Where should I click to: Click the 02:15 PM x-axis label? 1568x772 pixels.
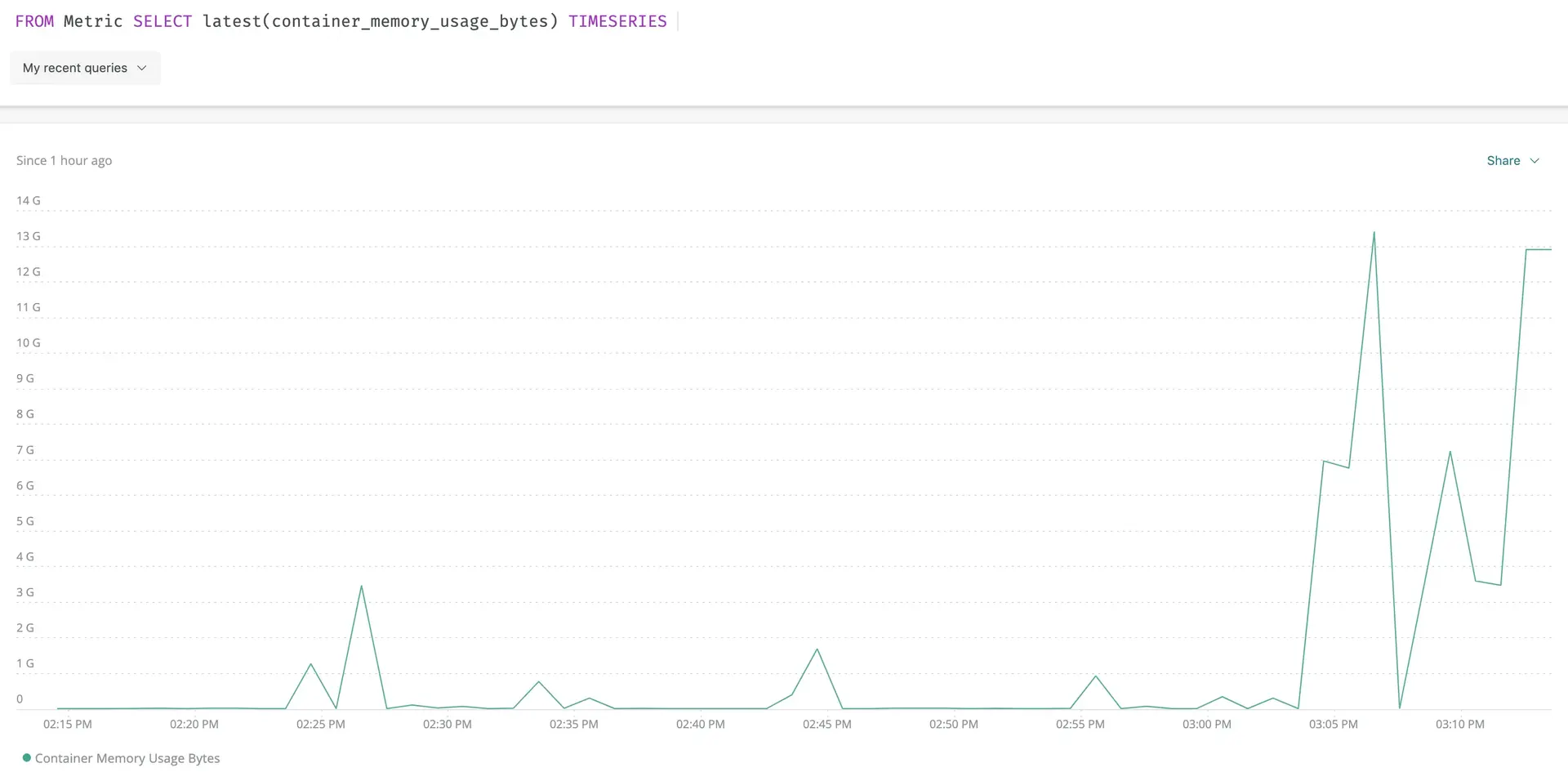pos(68,724)
